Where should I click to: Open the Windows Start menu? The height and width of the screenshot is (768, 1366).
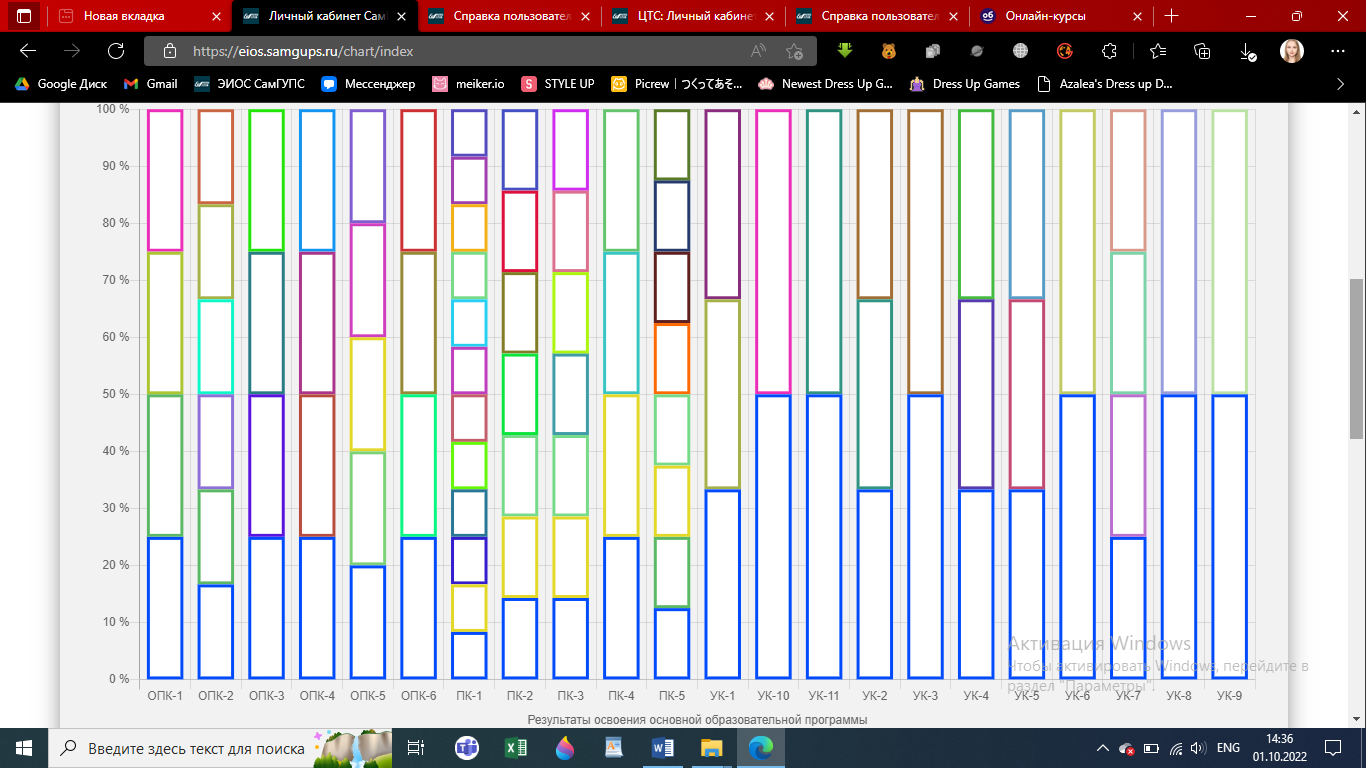click(24, 747)
